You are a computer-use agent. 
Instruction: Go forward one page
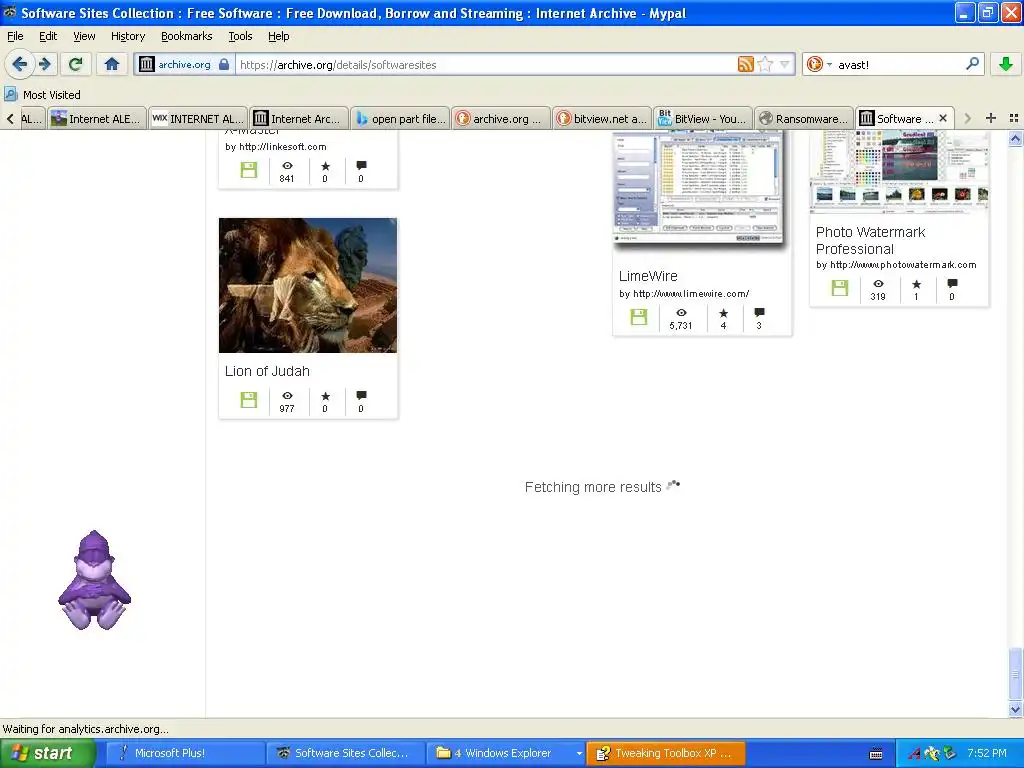tap(45, 64)
